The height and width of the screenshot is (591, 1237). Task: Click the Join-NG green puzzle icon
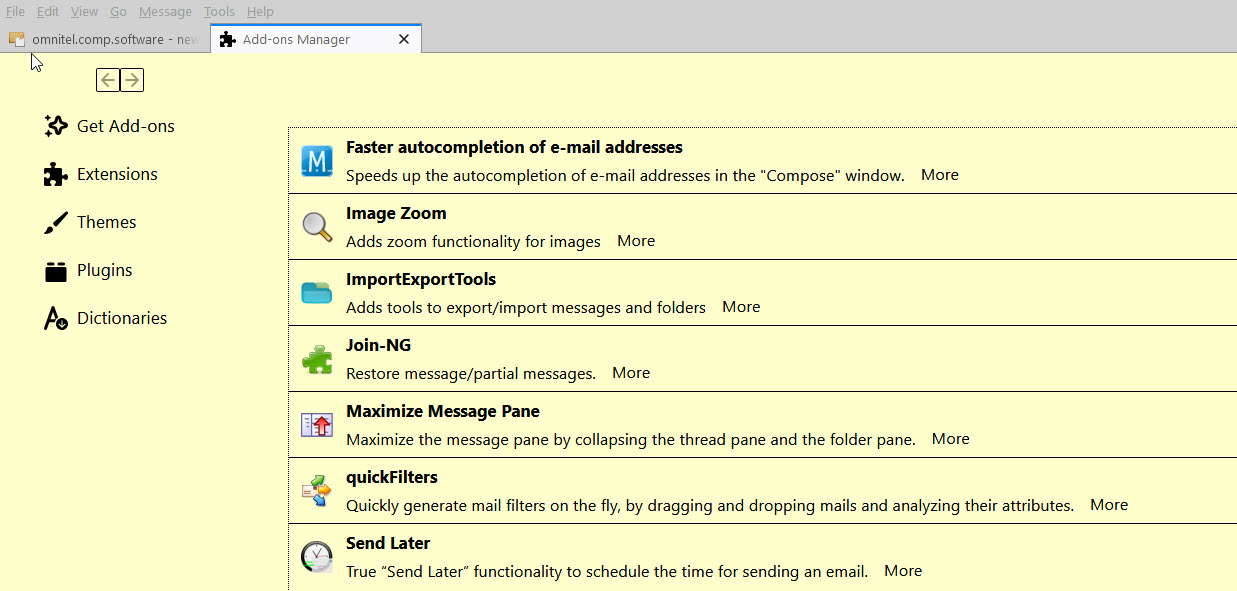pos(317,359)
